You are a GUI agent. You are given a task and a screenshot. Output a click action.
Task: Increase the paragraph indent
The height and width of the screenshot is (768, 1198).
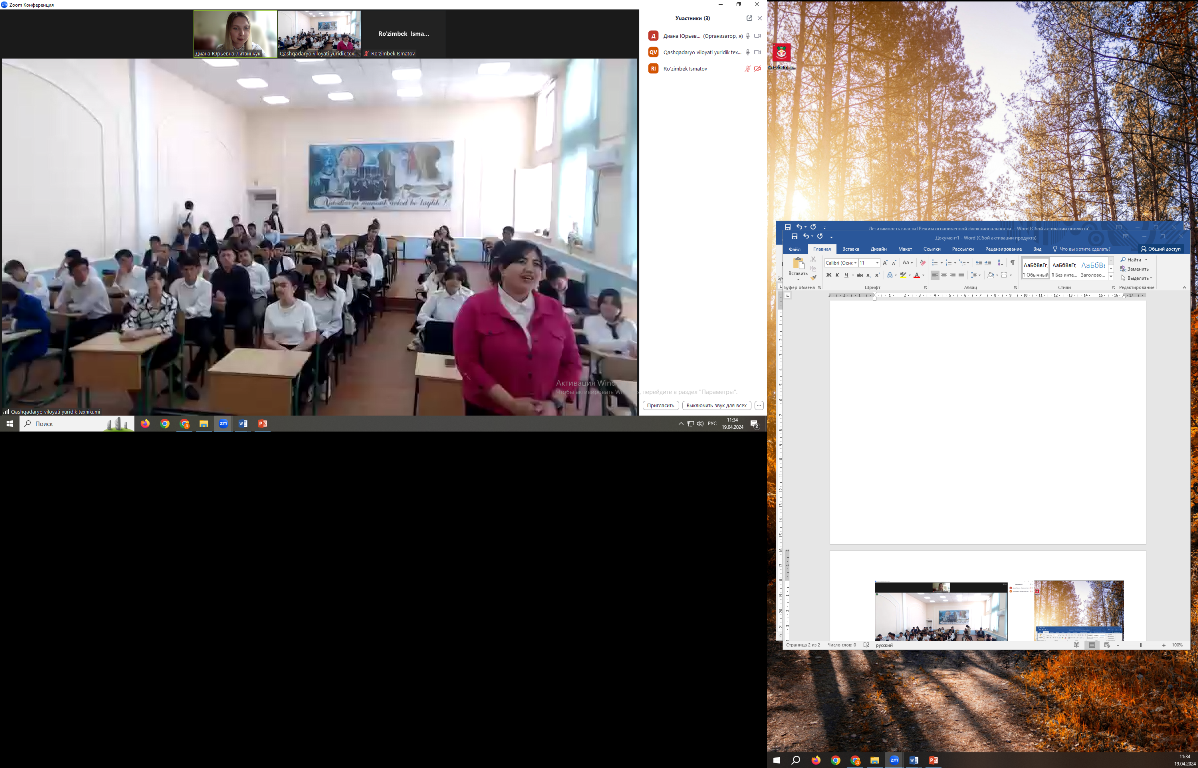[x=988, y=263]
